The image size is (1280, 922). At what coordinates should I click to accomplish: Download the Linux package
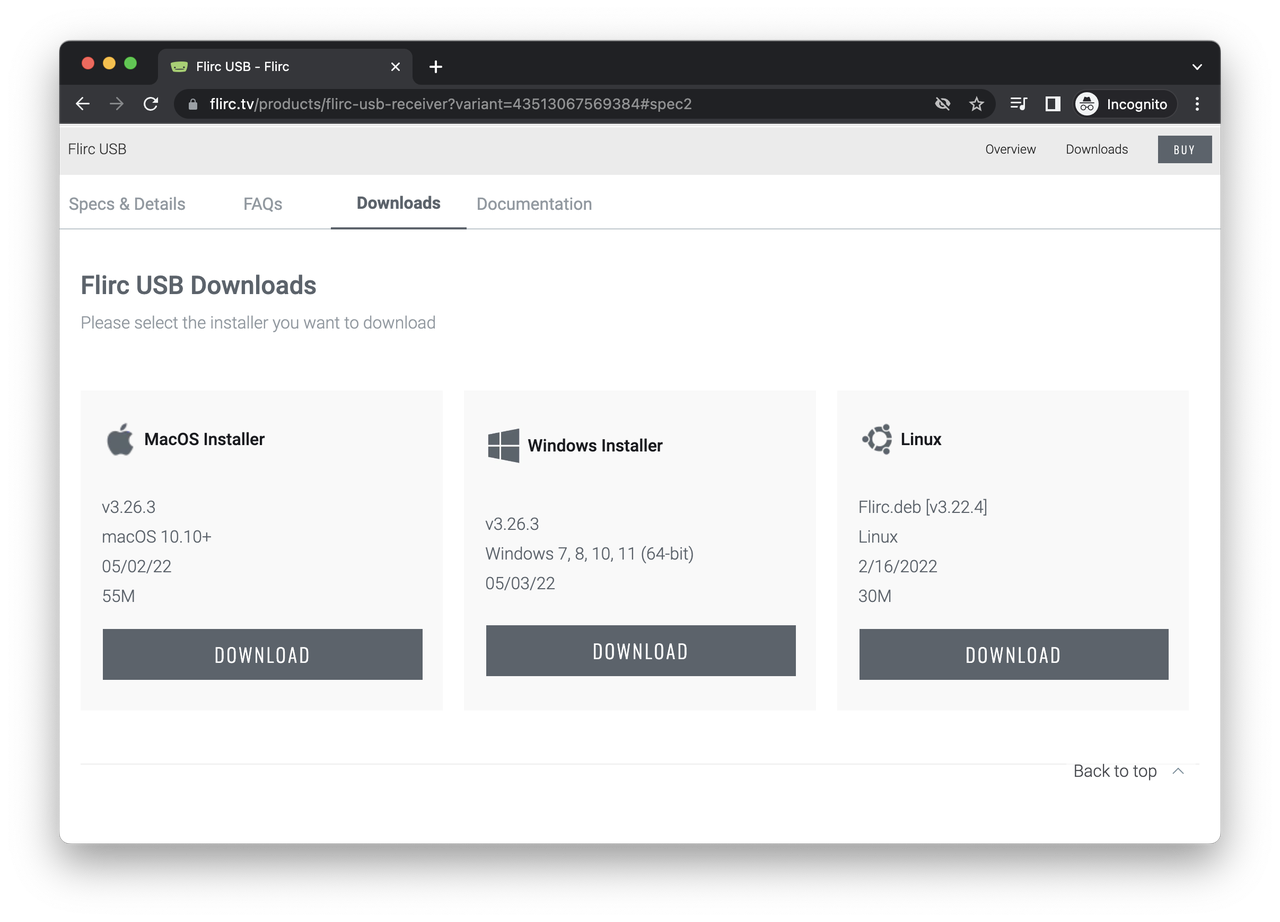pos(1013,655)
